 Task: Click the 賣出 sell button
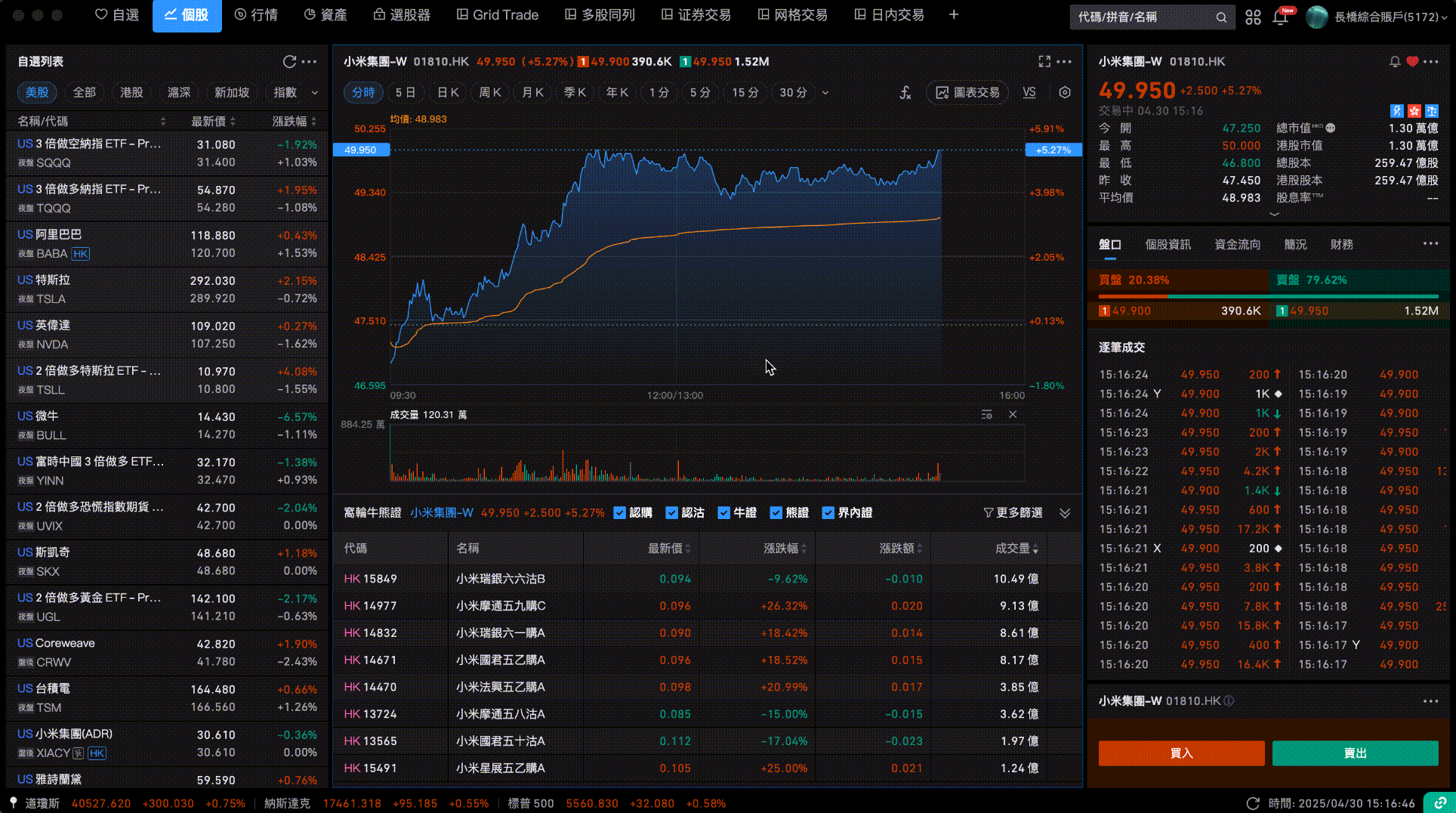[1356, 753]
